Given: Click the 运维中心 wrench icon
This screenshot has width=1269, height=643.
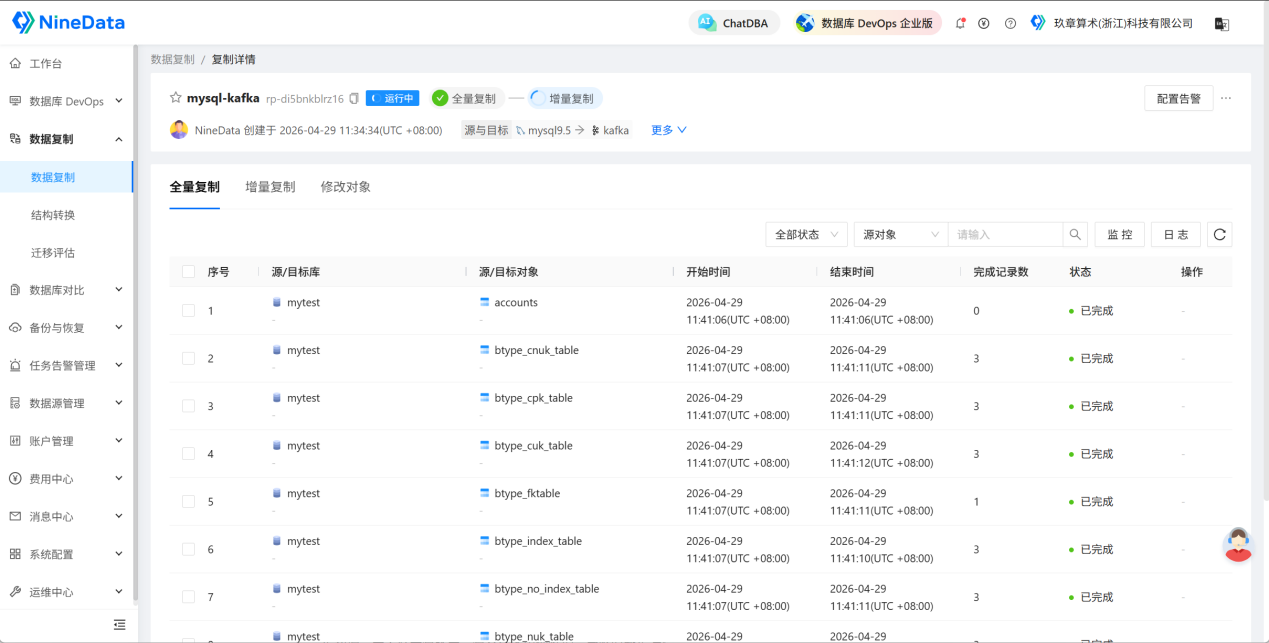Looking at the screenshot, I should (x=15, y=592).
